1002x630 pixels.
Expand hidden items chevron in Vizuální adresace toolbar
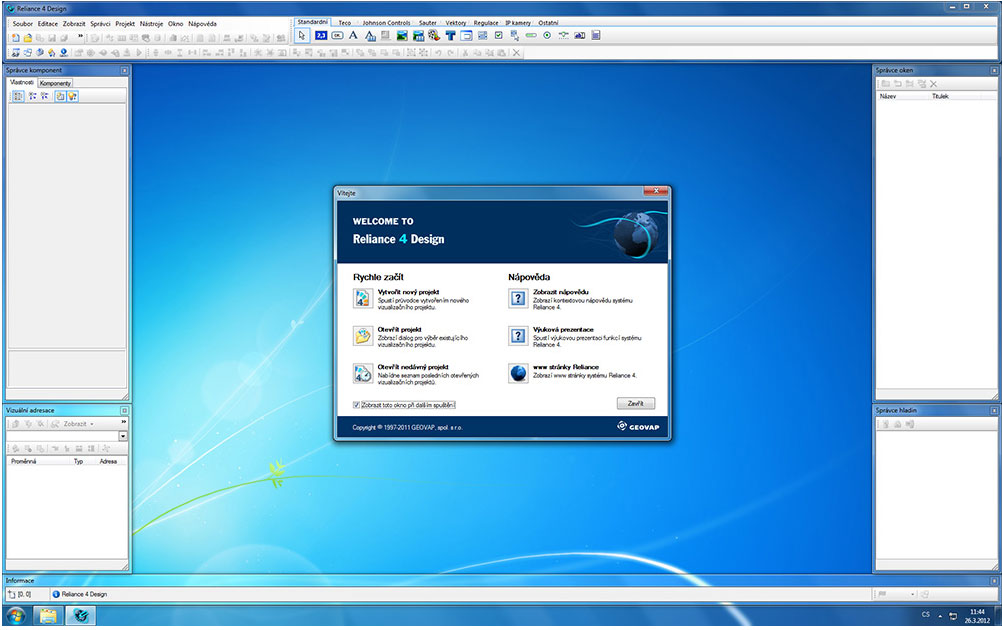(123, 422)
